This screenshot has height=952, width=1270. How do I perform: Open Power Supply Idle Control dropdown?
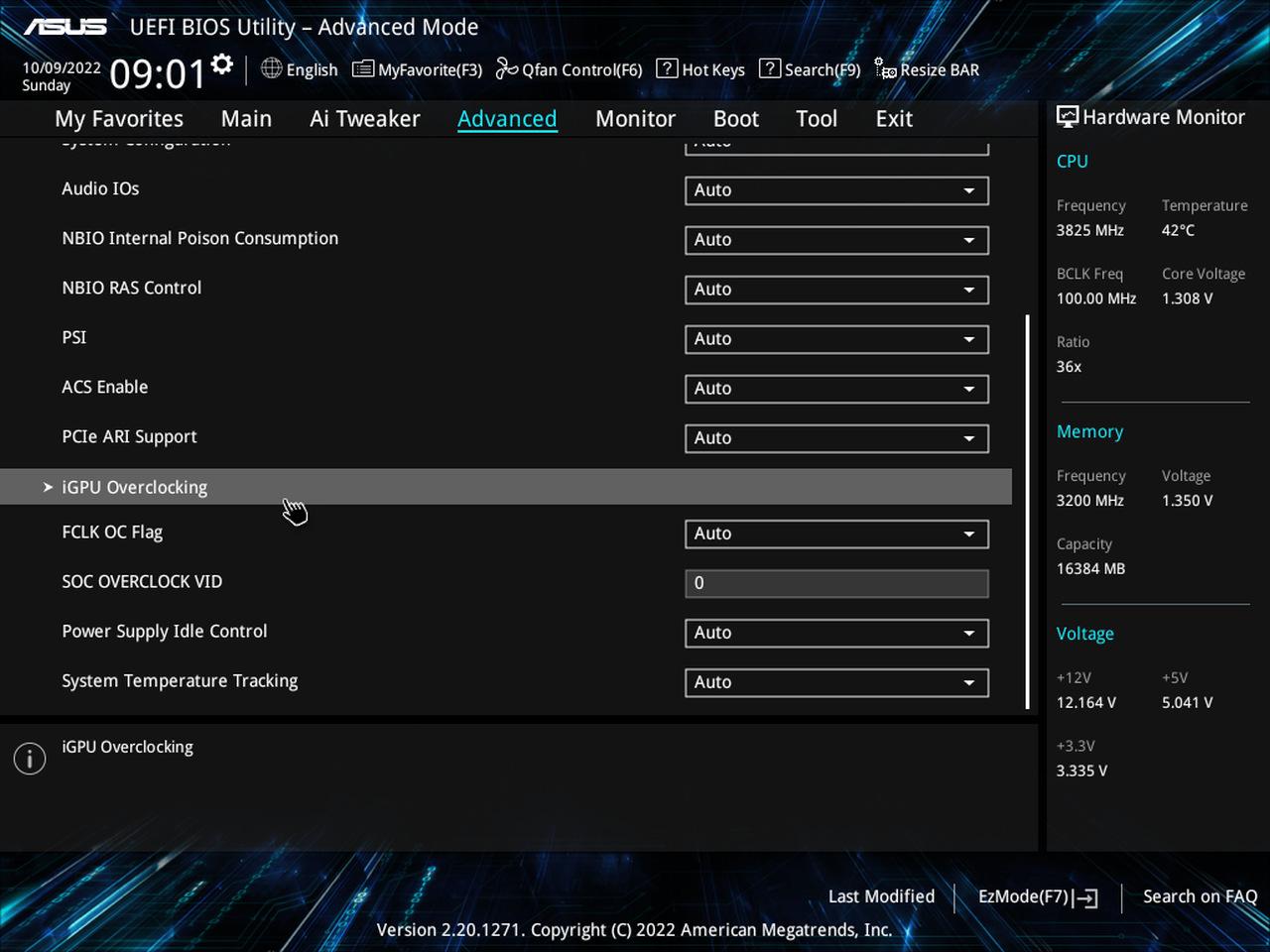pos(836,633)
